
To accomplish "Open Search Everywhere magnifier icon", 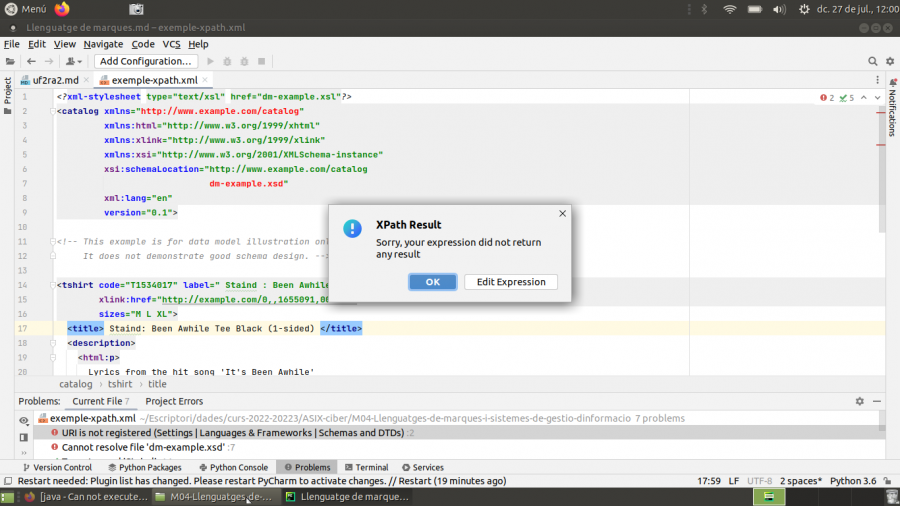I will [872, 61].
